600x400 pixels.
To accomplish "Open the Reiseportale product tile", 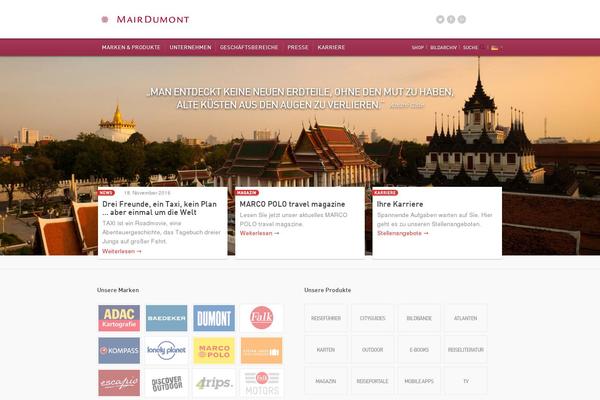I will pos(372,381).
